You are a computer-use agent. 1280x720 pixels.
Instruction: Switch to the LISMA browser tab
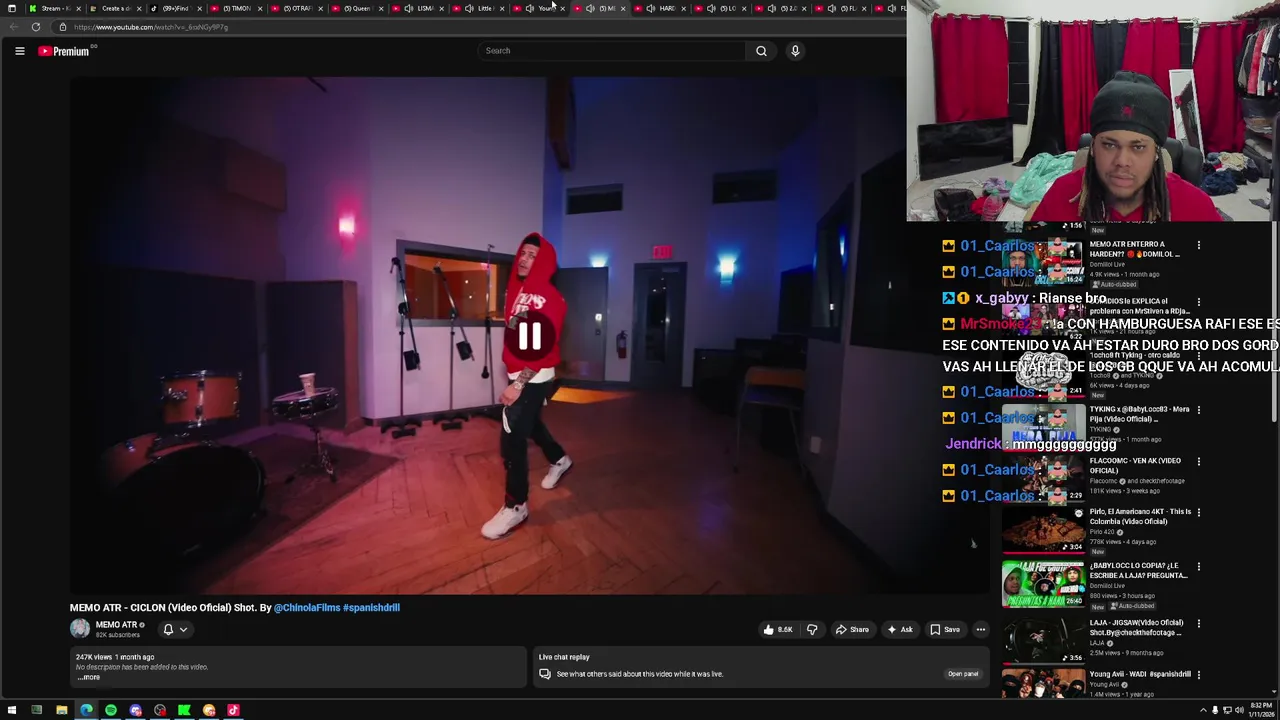pyautogui.click(x=417, y=8)
